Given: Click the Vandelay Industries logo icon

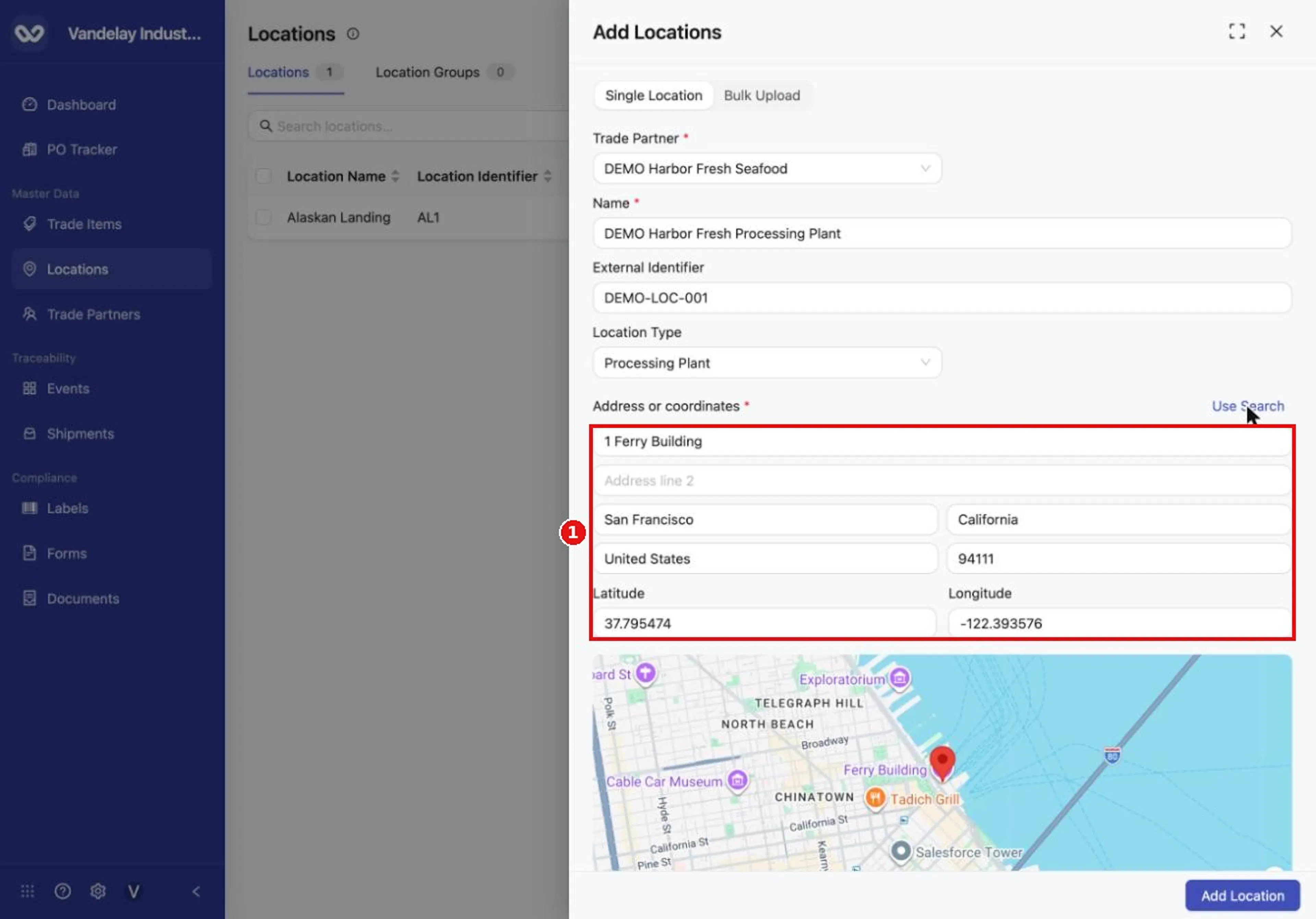Looking at the screenshot, I should point(29,33).
